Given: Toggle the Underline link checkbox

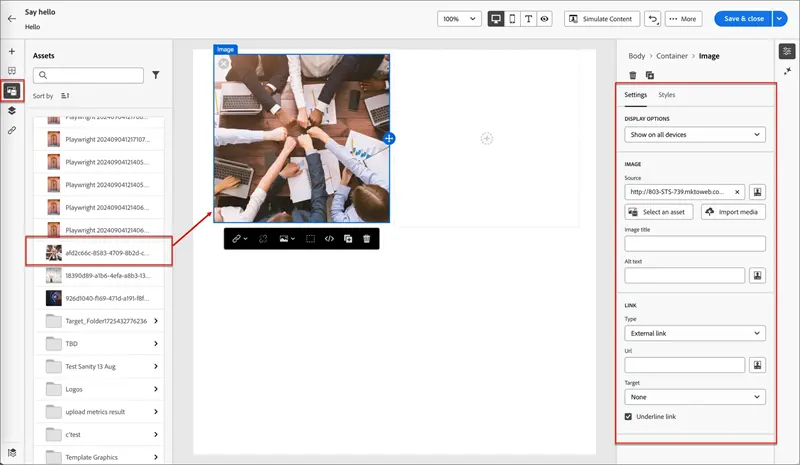Looking at the screenshot, I should point(628,417).
